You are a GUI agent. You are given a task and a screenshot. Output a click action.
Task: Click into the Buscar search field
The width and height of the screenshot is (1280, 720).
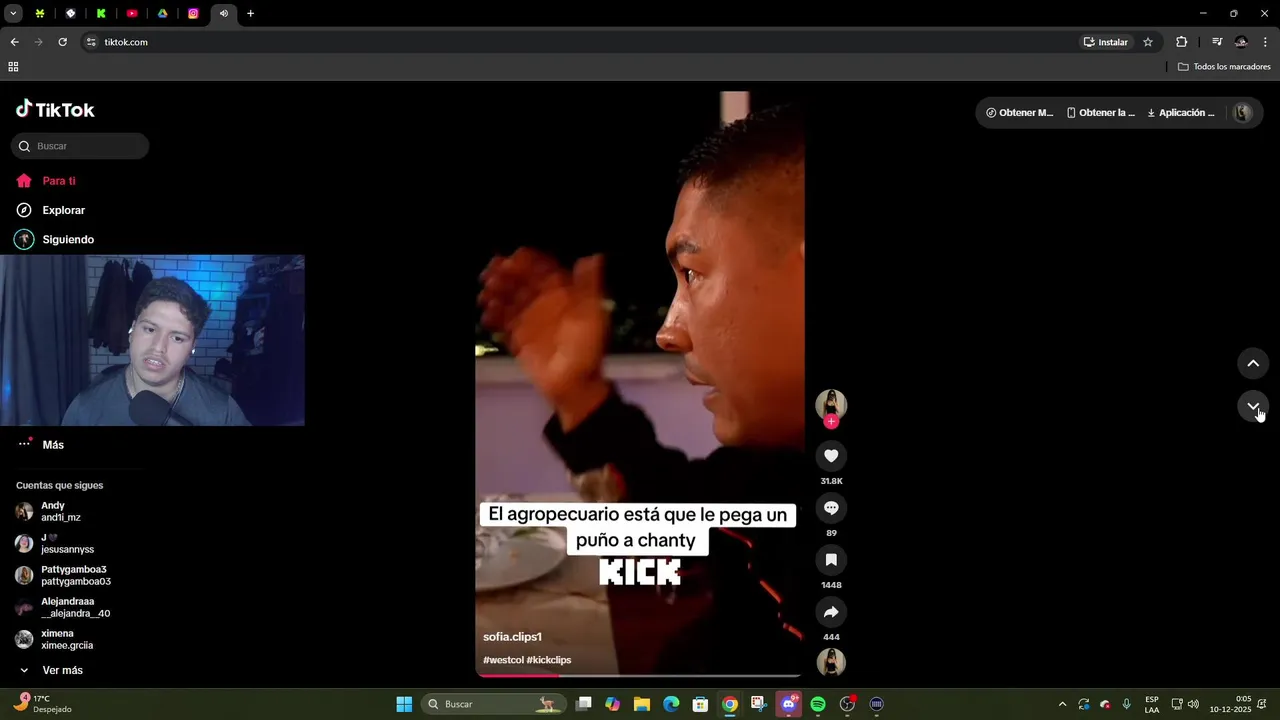point(80,146)
